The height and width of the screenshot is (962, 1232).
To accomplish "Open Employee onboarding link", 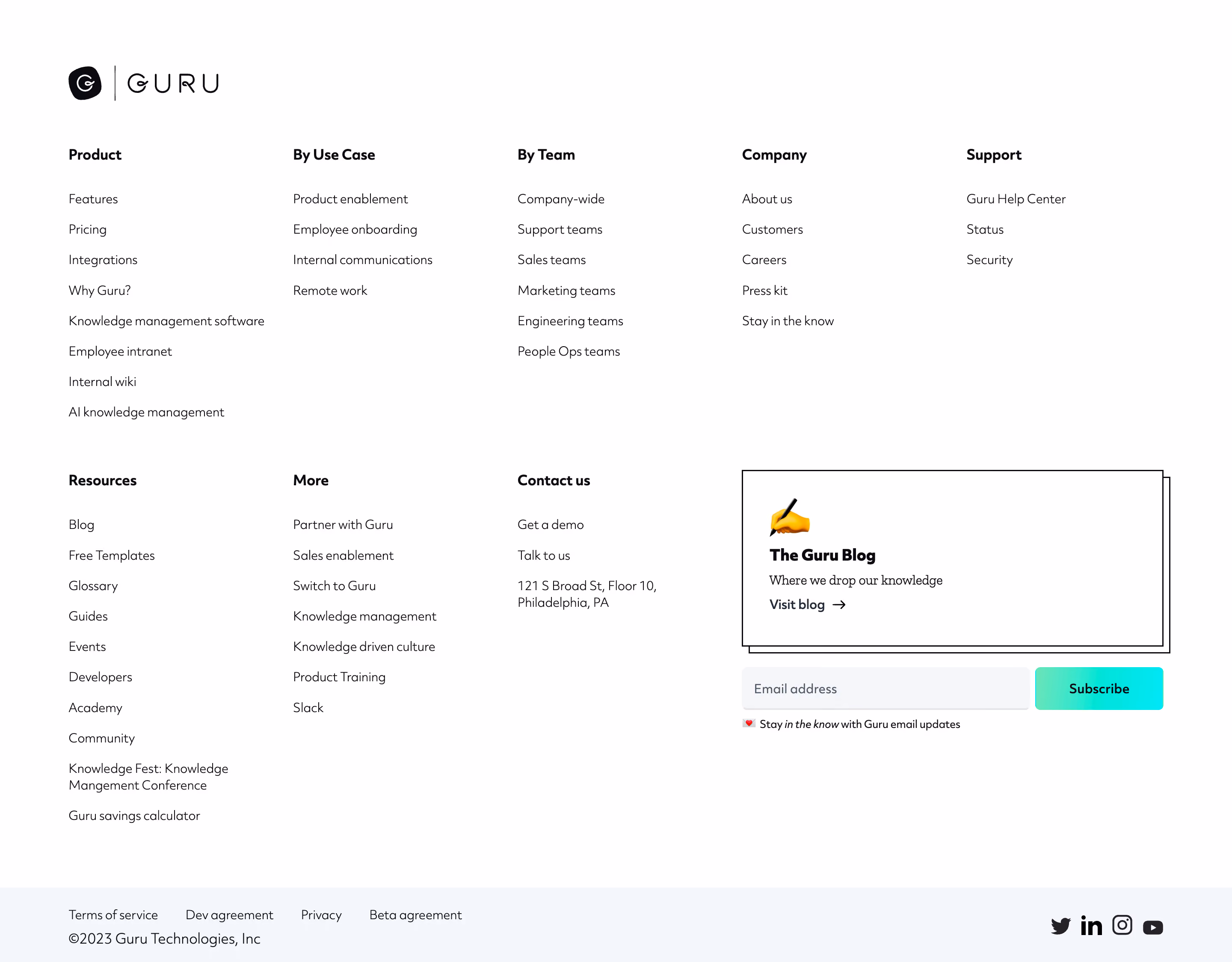I will 355,230.
